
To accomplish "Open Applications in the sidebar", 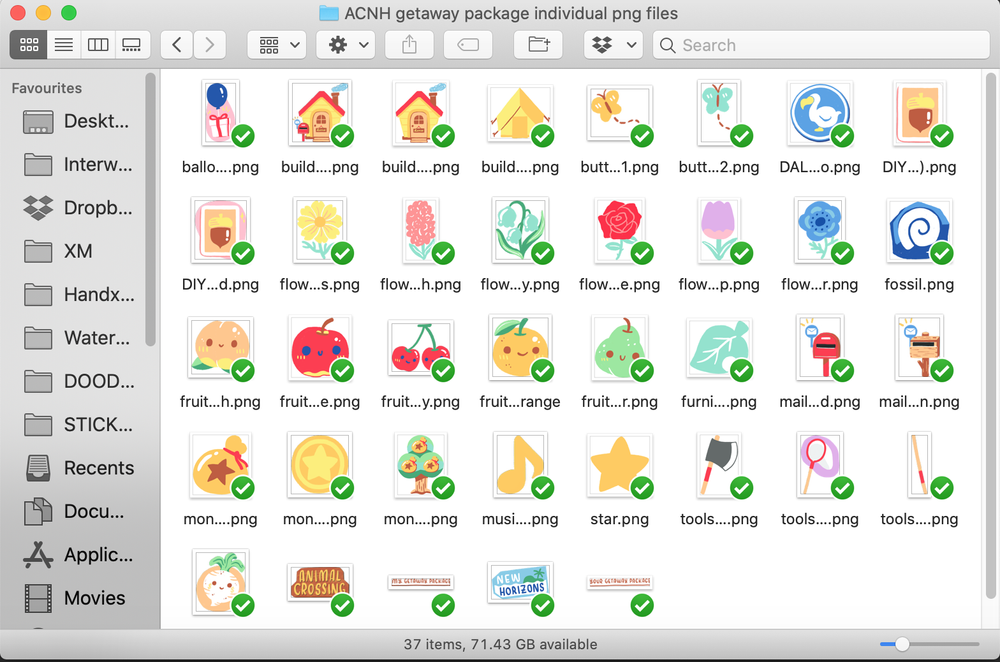I will (x=77, y=555).
